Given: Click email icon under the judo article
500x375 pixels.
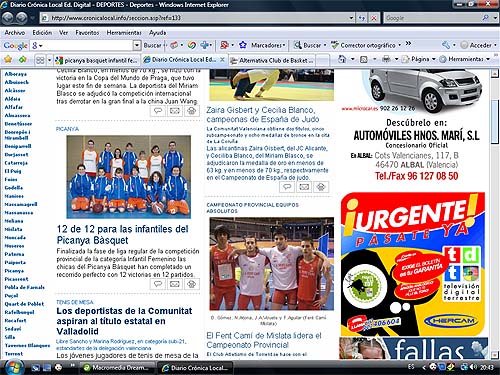Looking at the screenshot, I should [x=304, y=187].
